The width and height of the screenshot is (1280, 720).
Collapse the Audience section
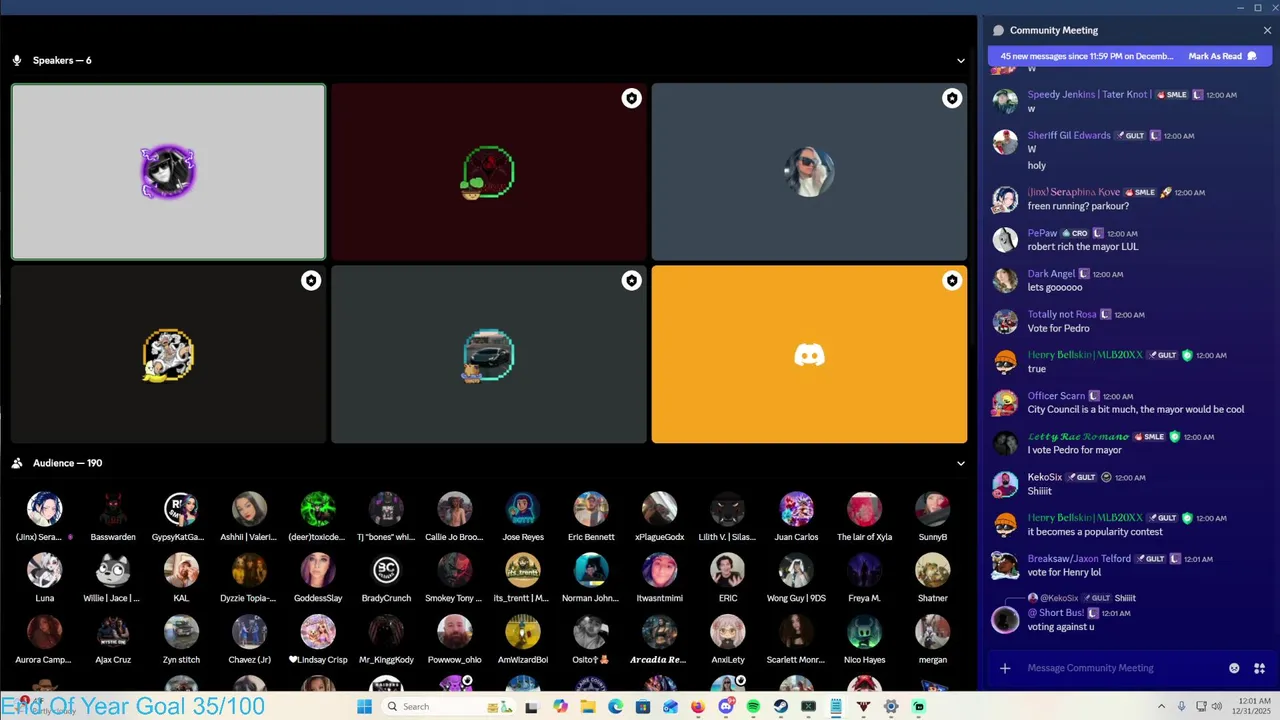click(961, 463)
